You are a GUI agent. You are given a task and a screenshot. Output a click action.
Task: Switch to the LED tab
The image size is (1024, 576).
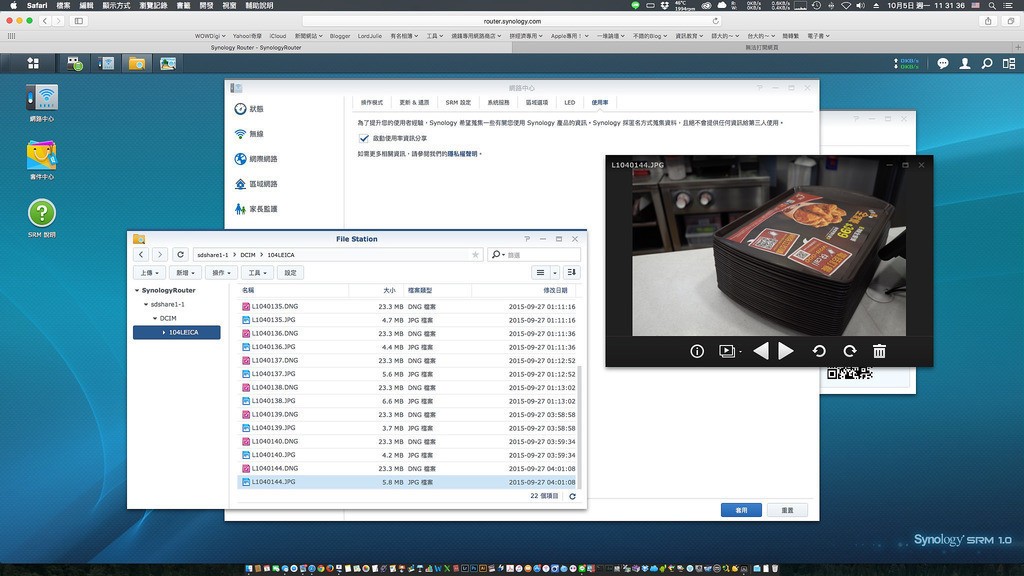click(x=569, y=103)
